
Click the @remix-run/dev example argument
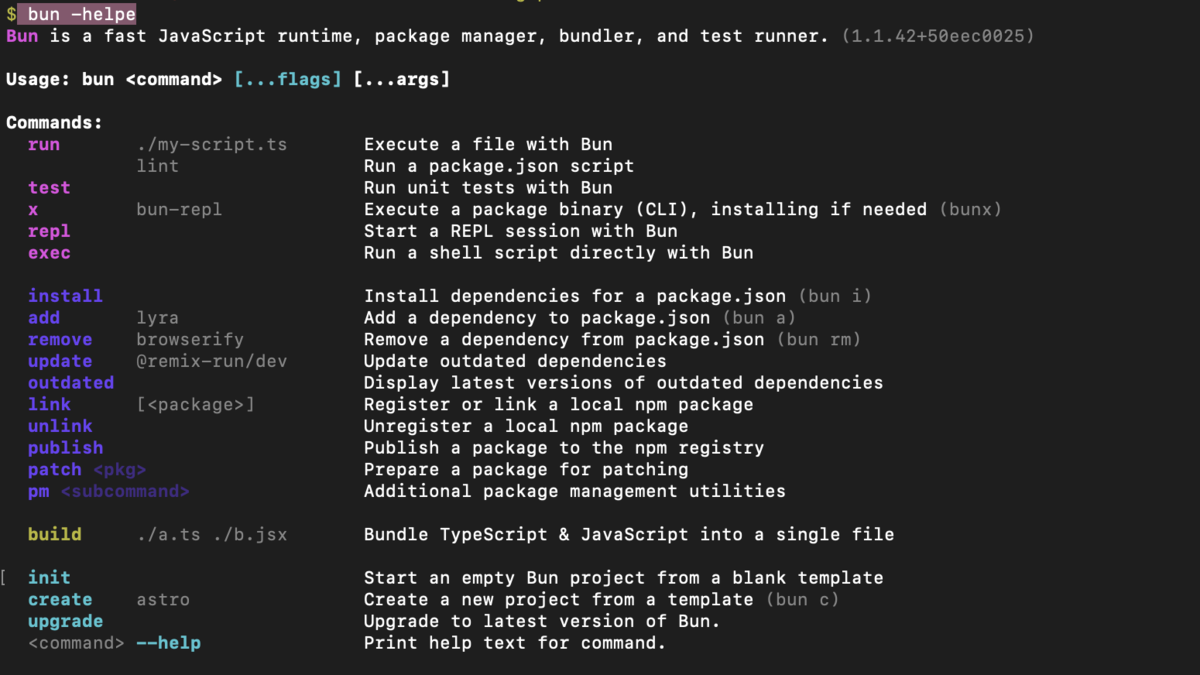pyautogui.click(x=212, y=361)
